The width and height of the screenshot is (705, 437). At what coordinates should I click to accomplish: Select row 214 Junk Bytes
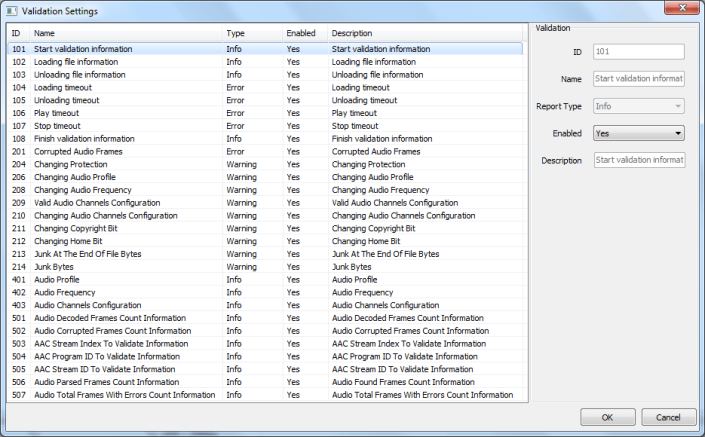265,267
